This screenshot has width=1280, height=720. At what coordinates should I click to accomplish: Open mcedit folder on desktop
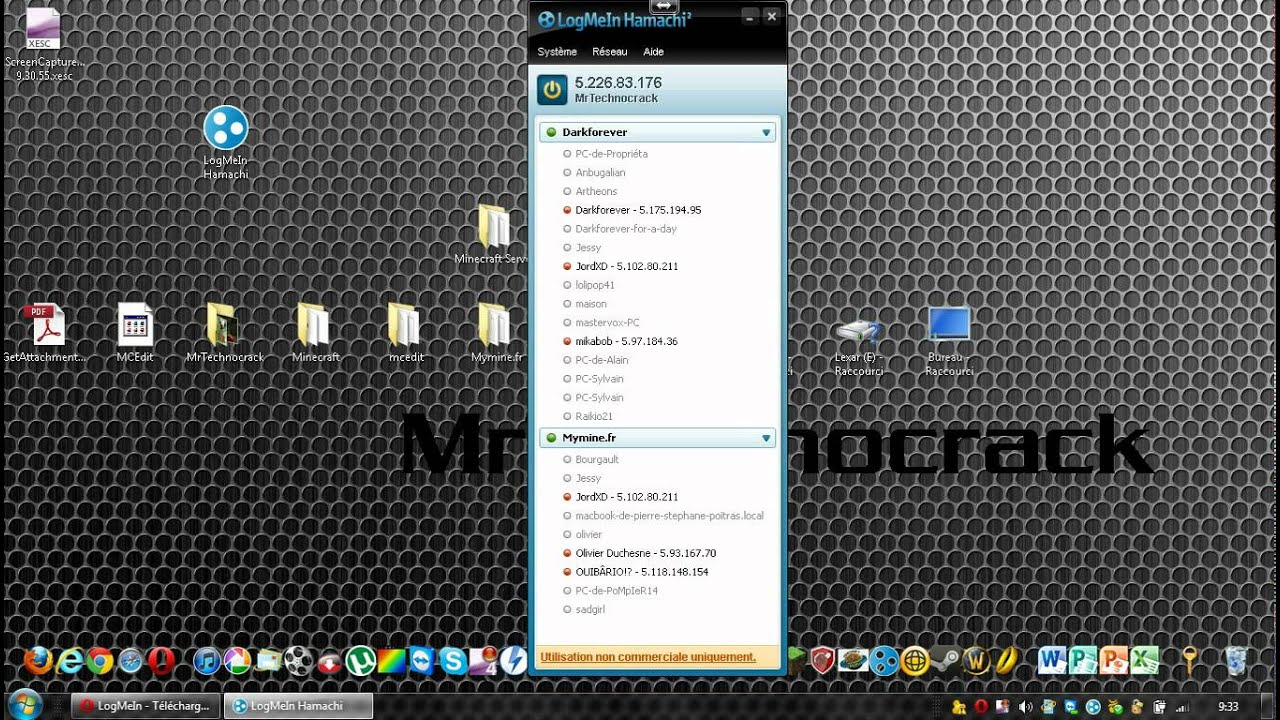pos(406,333)
